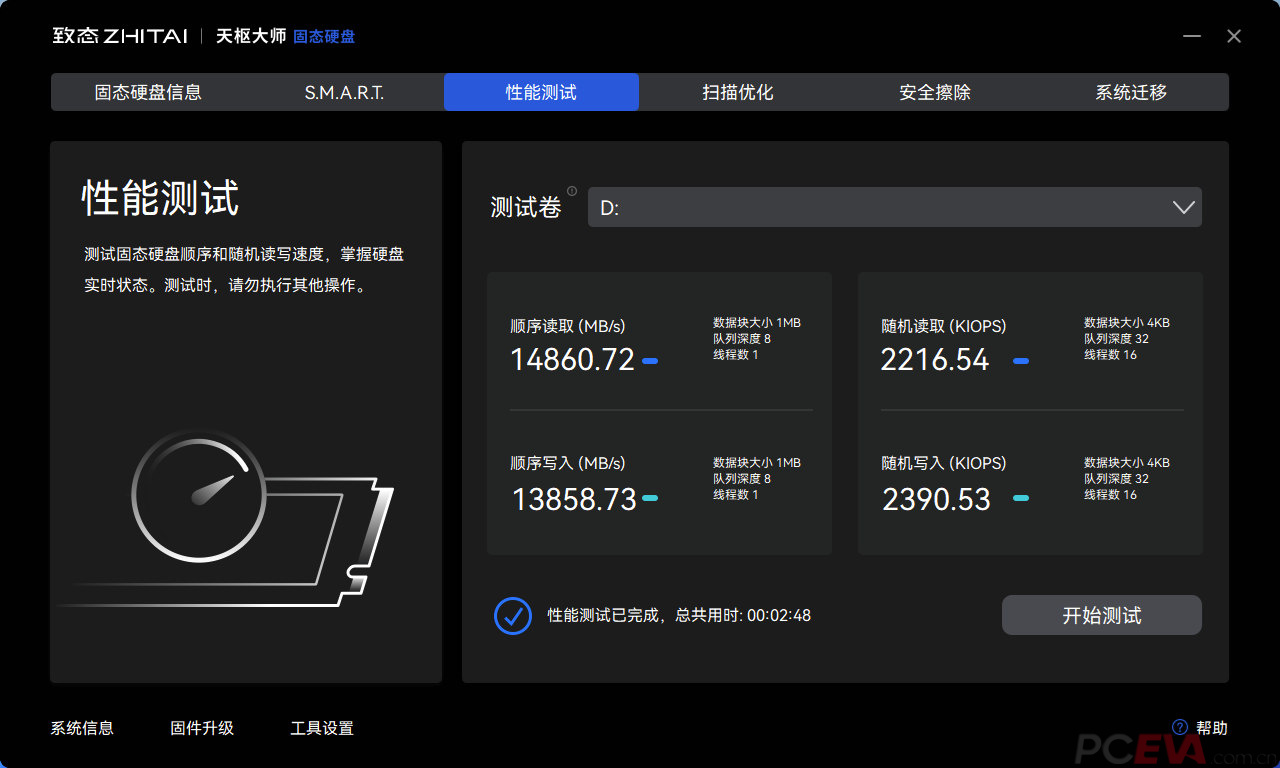This screenshot has width=1280, height=768.
Task: Click the 随机读取 (KIOPS) label
Action: point(944,326)
